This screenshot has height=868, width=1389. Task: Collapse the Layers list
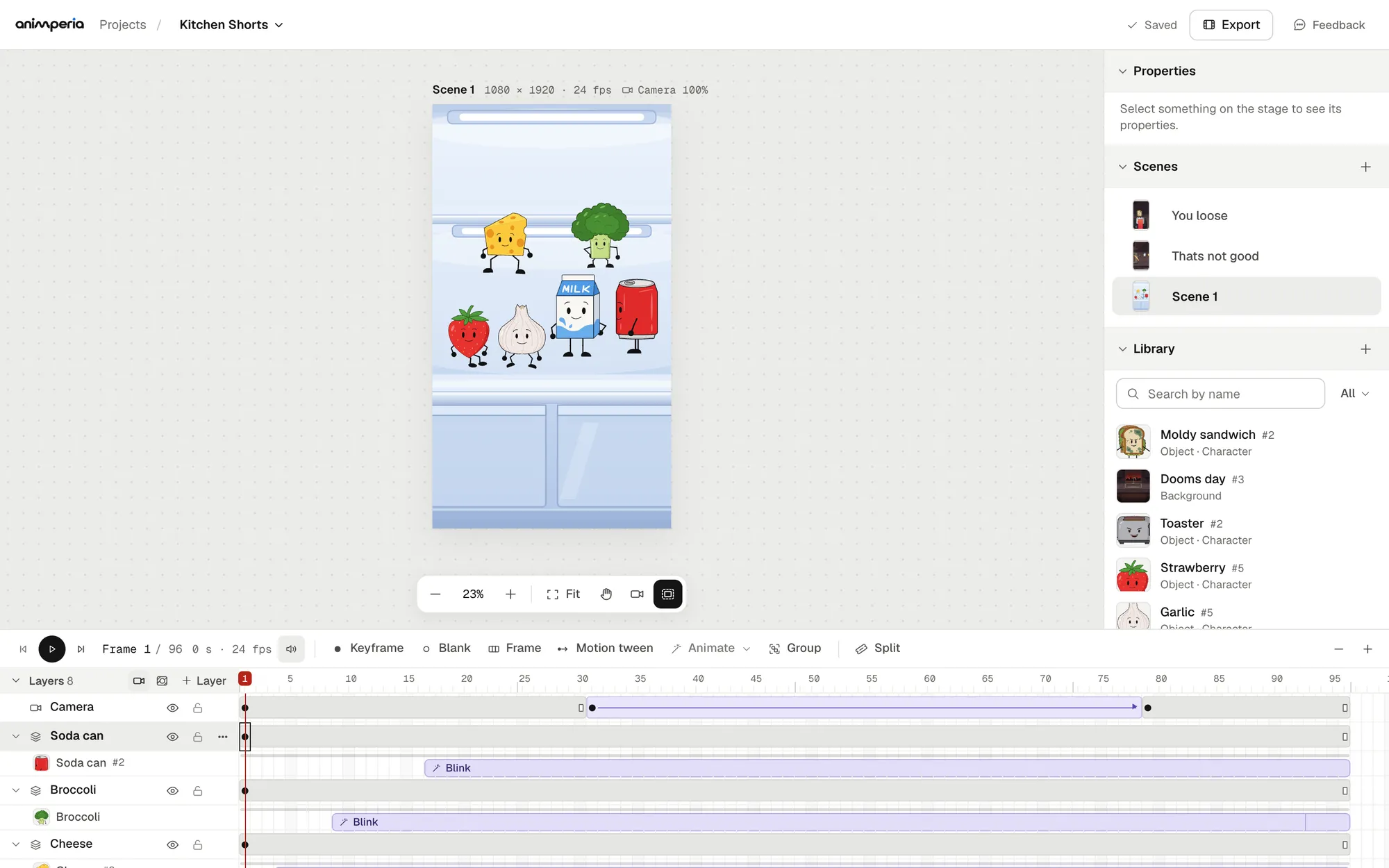(x=16, y=681)
